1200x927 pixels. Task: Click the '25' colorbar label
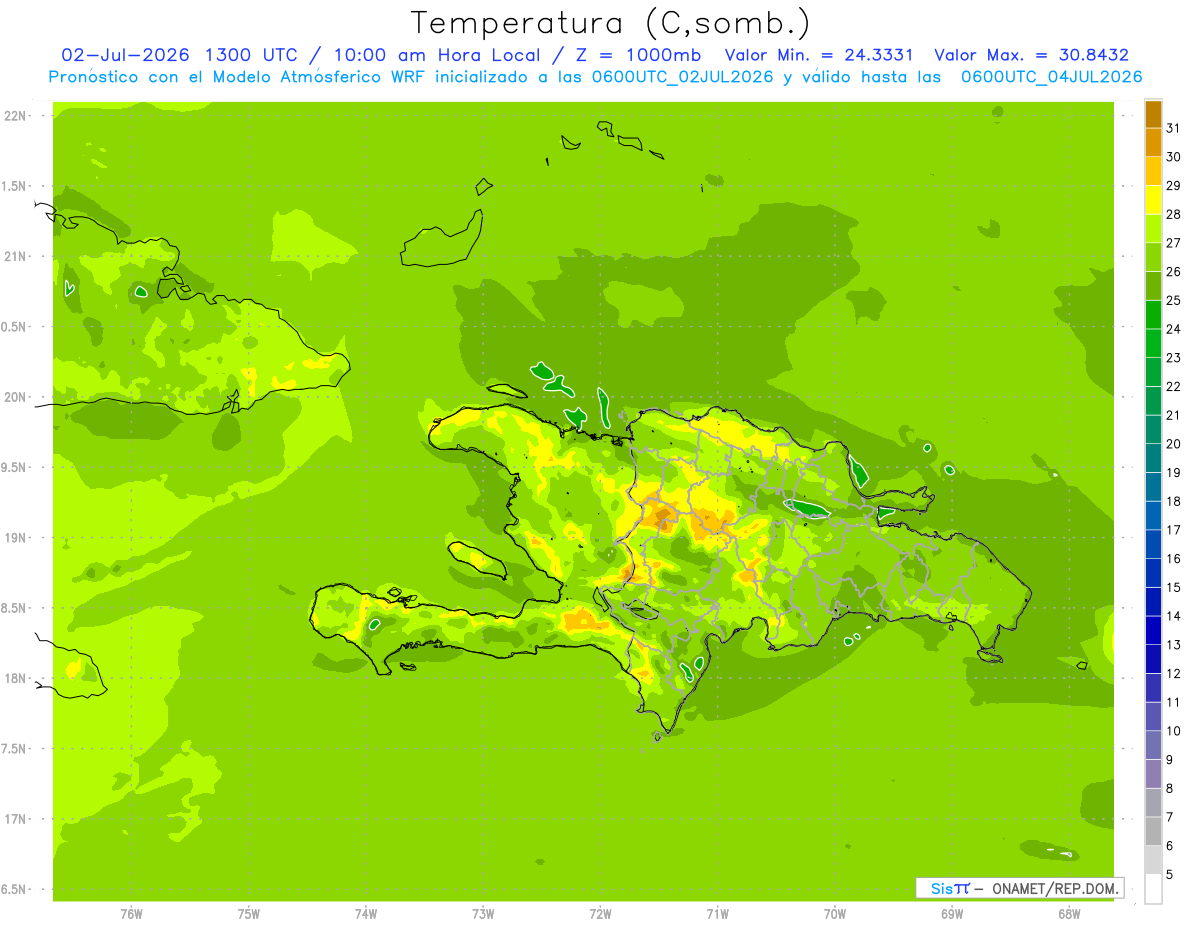coord(1173,300)
